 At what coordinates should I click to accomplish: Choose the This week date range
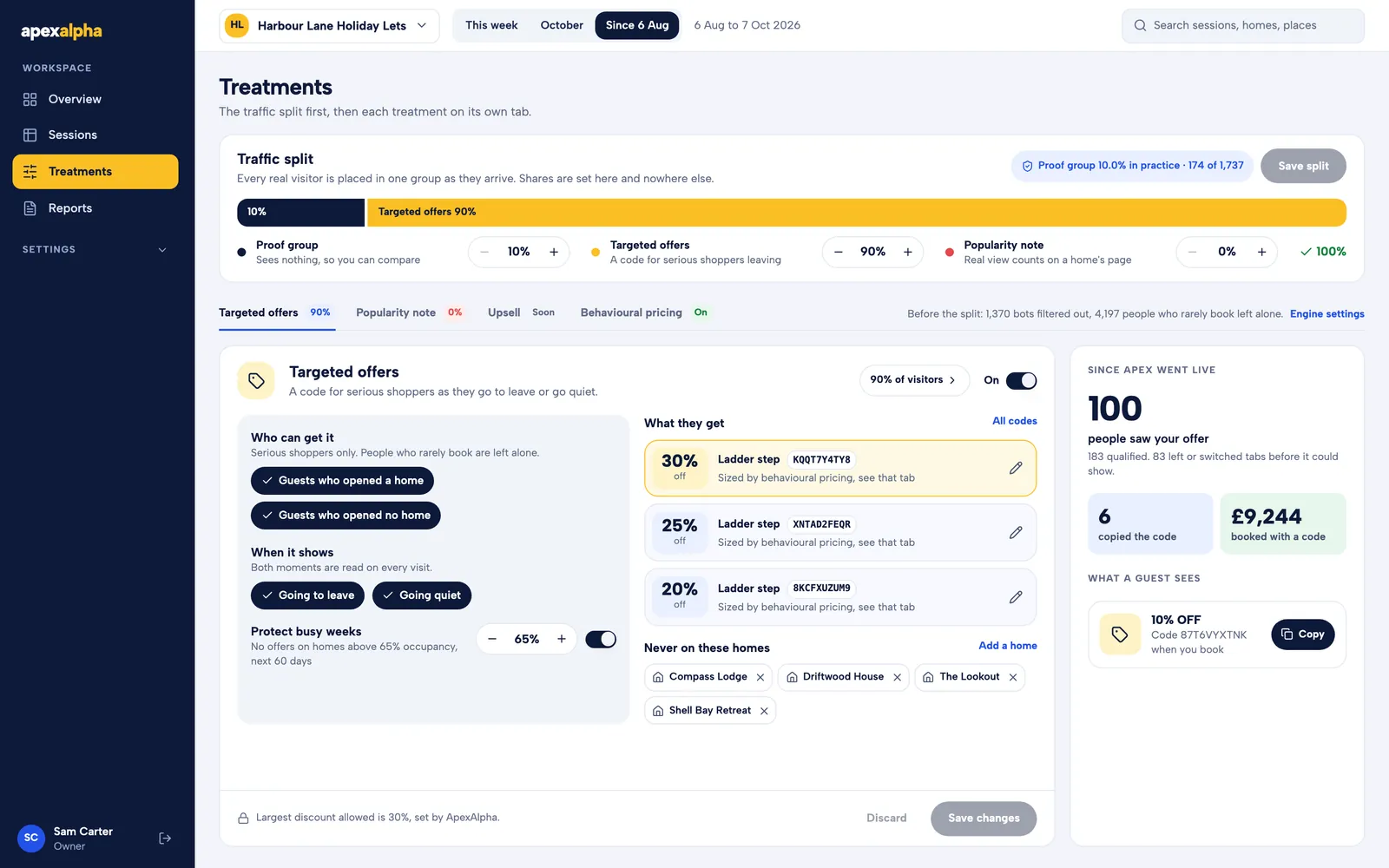point(491,25)
